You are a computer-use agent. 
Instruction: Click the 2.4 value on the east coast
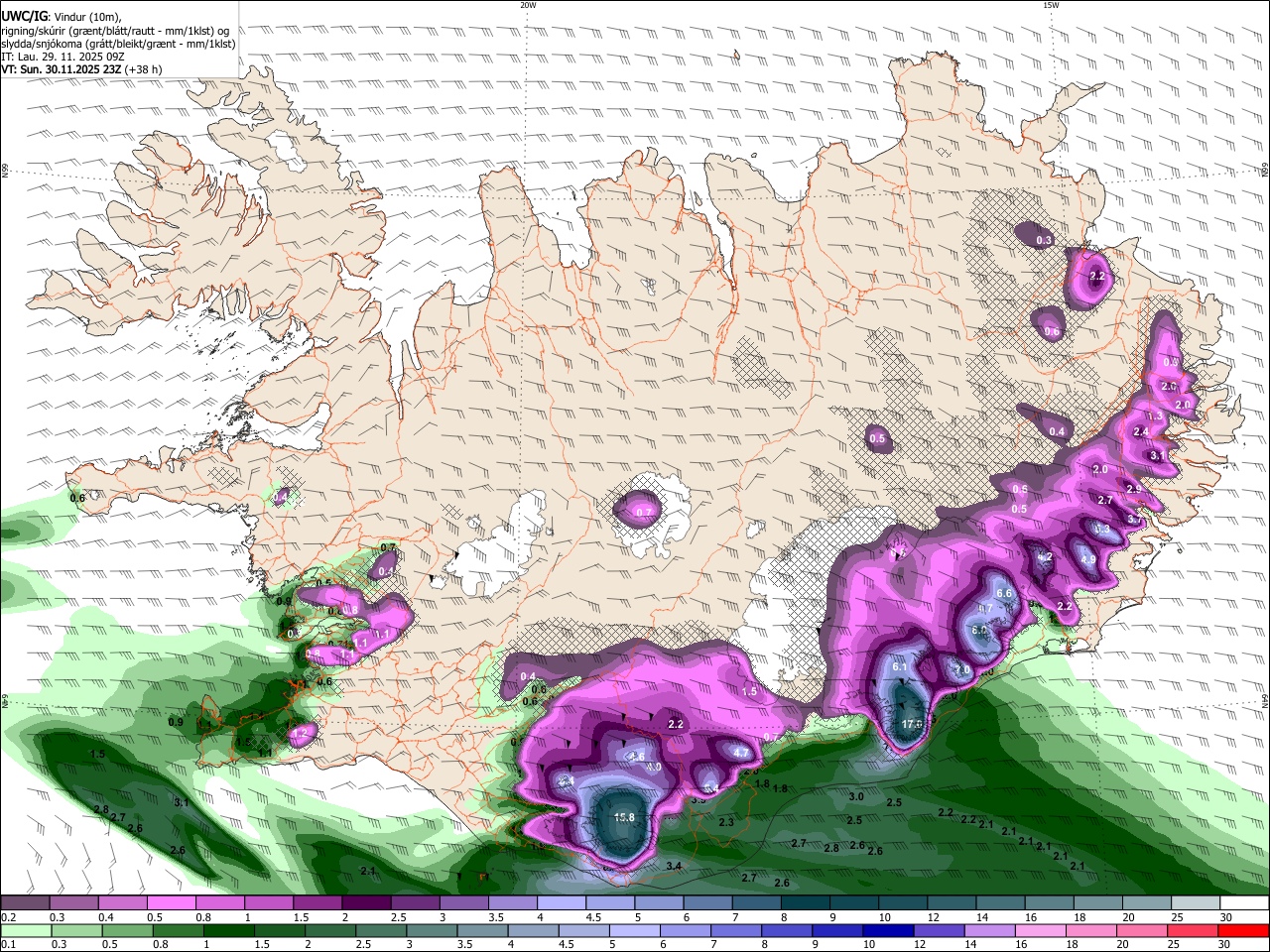coord(1141,431)
